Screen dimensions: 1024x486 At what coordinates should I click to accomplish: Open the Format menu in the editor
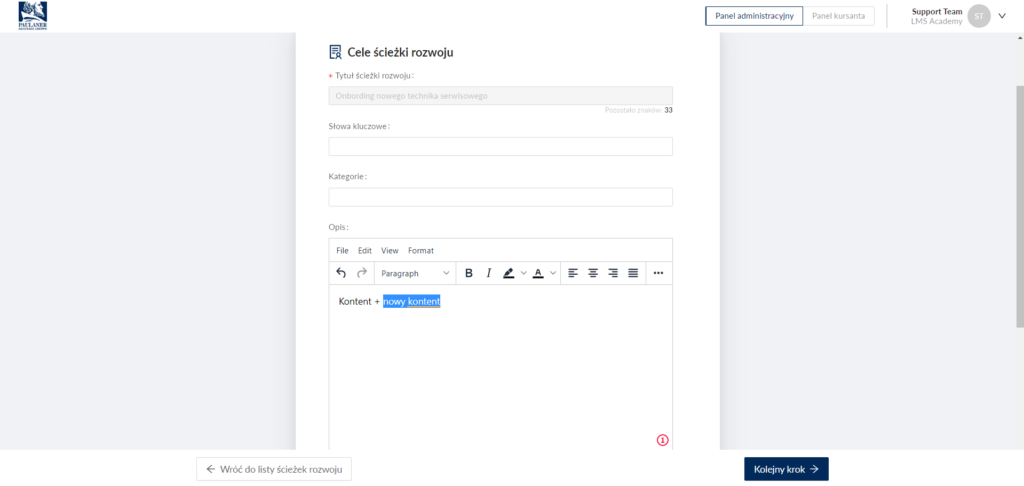pyautogui.click(x=421, y=250)
